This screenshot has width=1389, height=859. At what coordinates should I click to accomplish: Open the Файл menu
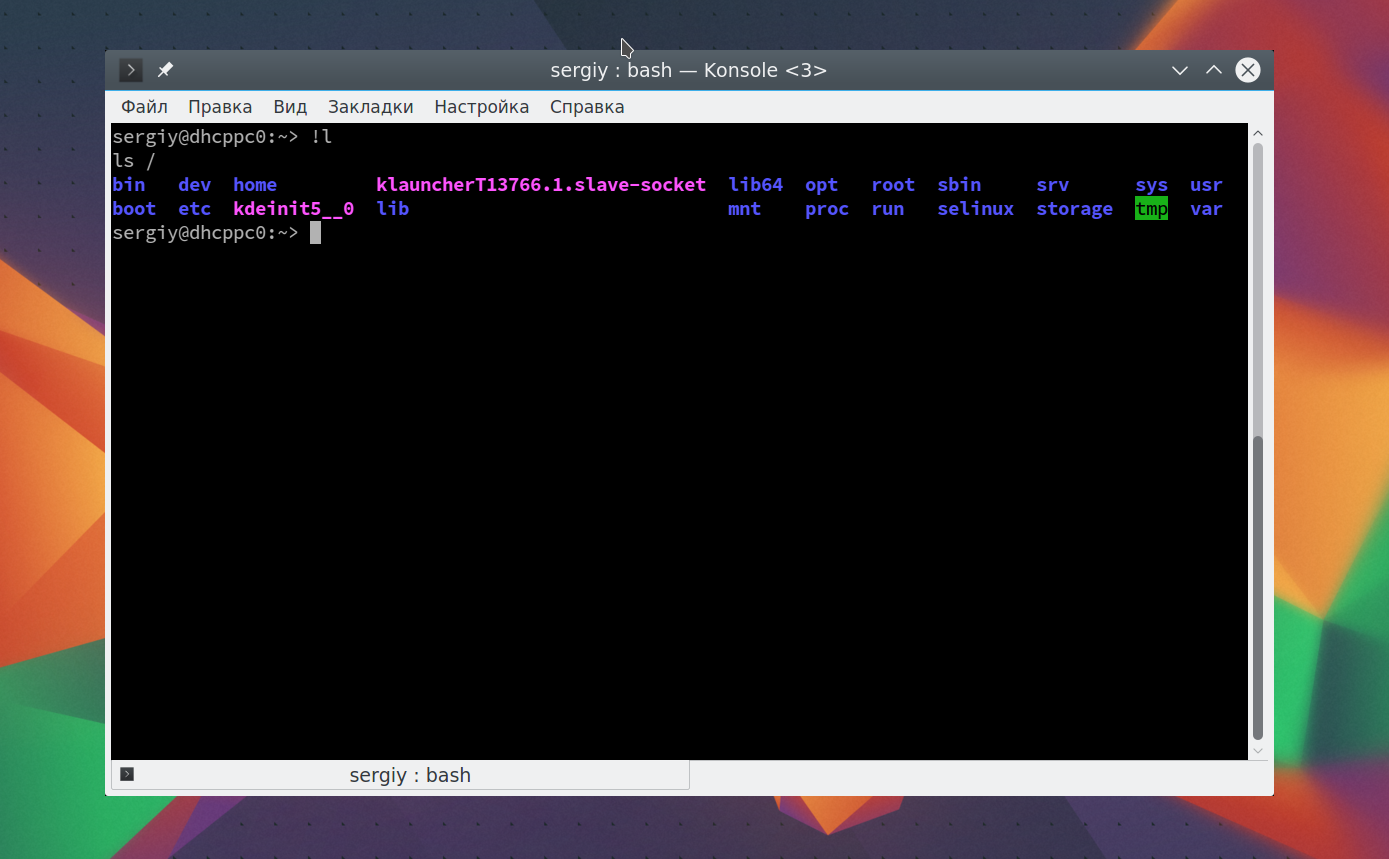coord(144,107)
